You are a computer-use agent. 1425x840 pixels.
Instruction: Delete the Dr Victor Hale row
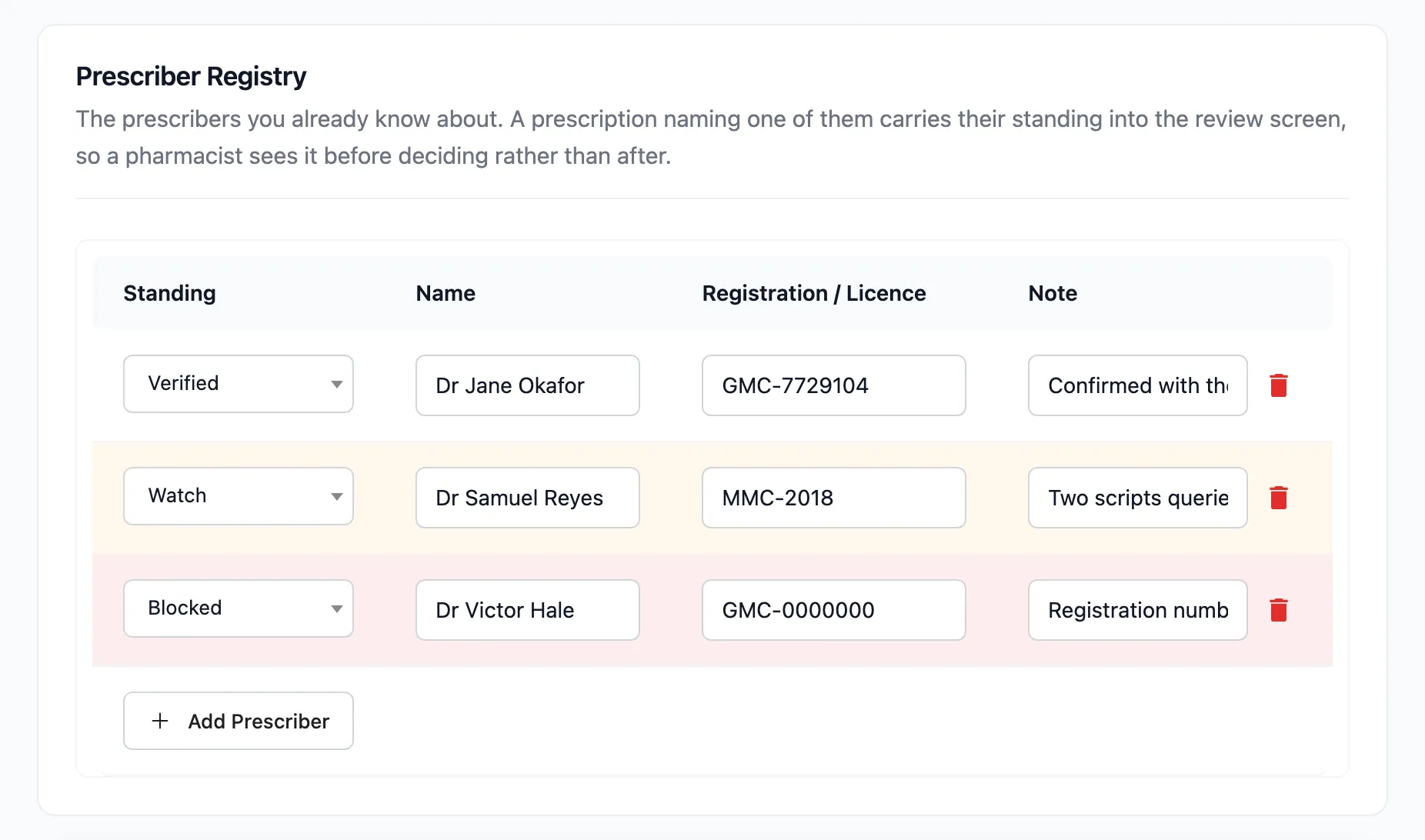click(x=1278, y=610)
